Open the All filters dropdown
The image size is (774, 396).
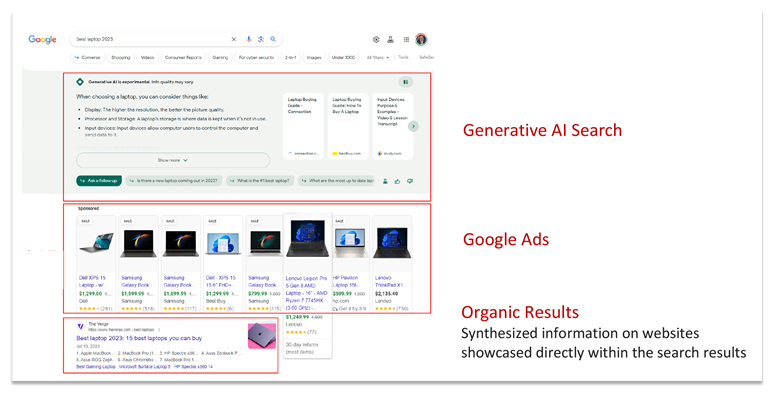click(x=378, y=57)
